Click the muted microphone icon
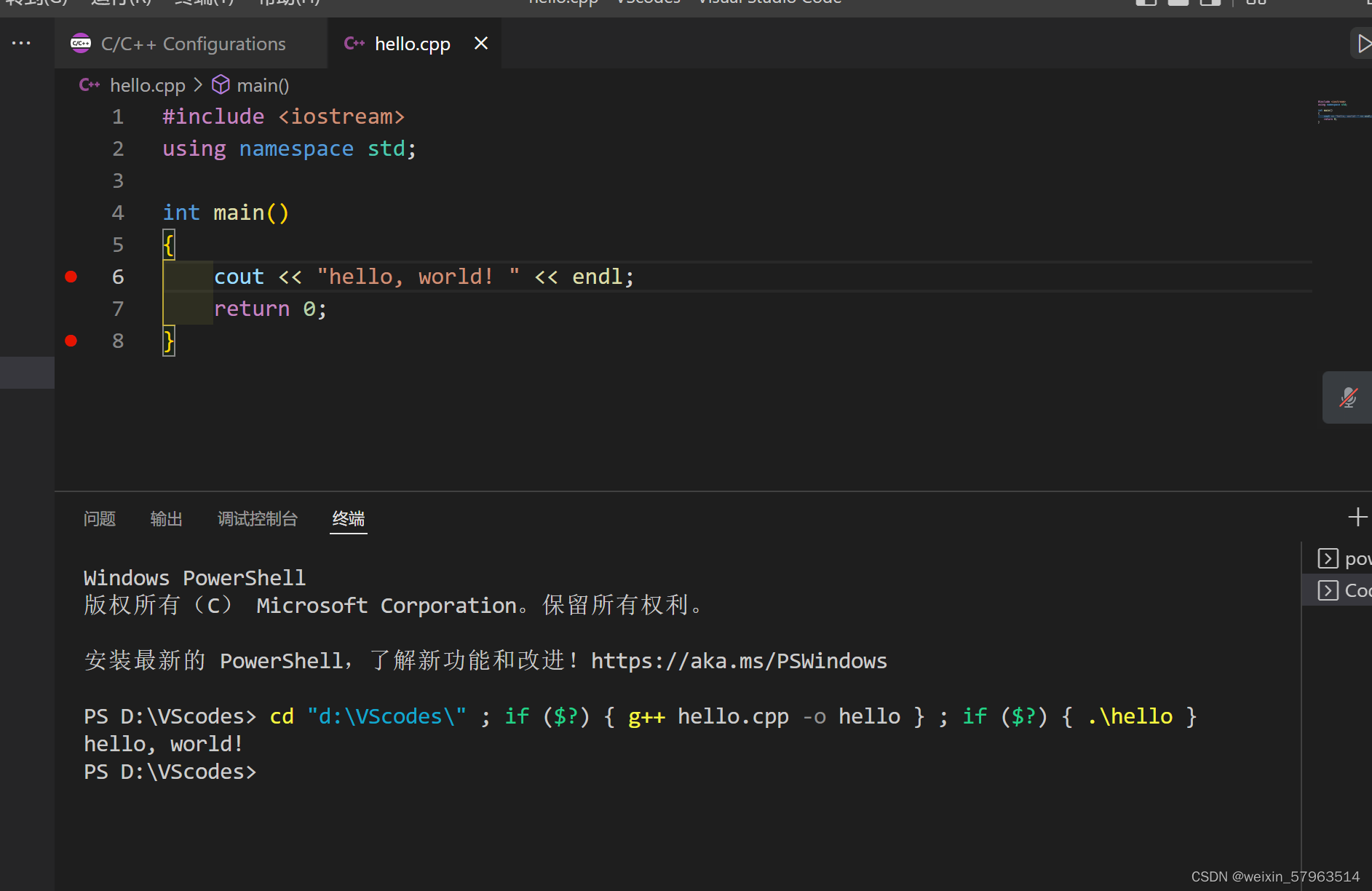1372x891 pixels. click(1348, 397)
